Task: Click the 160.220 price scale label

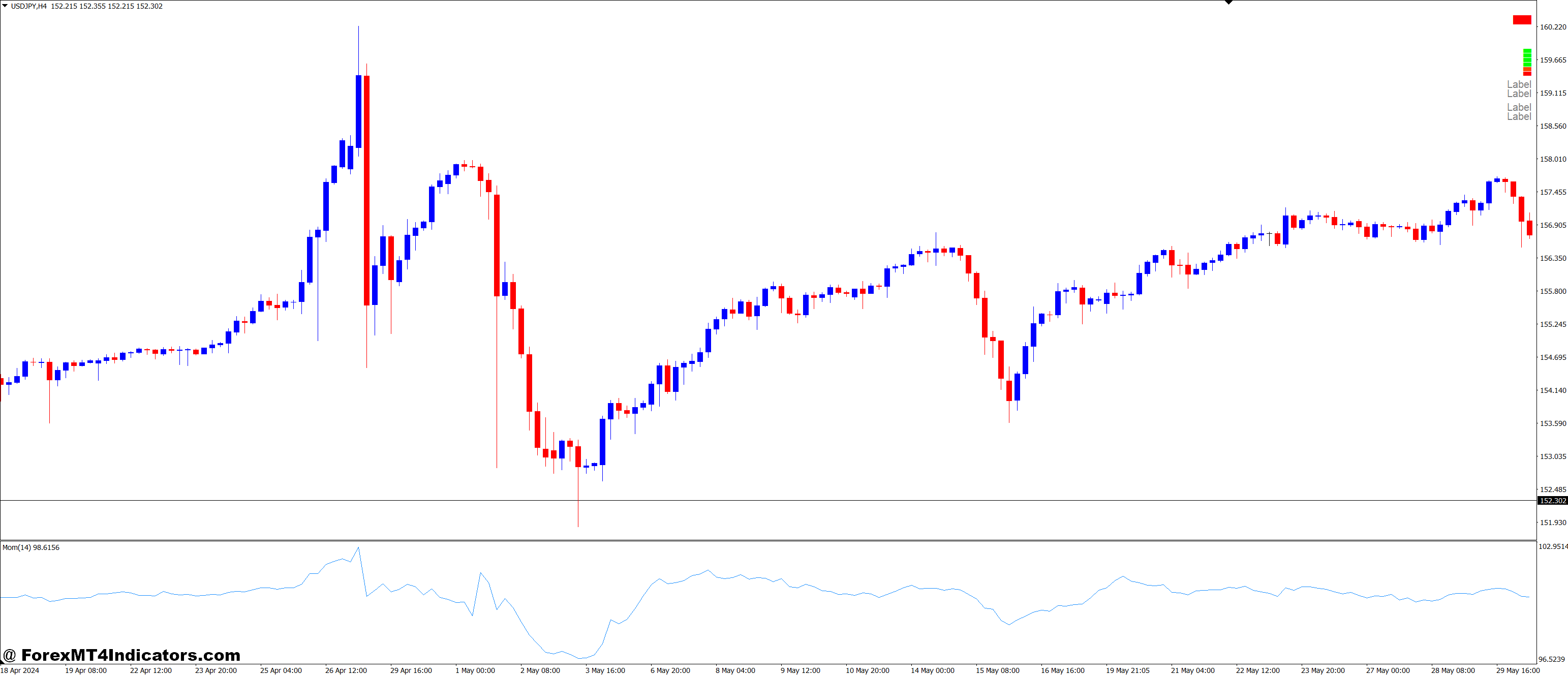Action: (x=1552, y=27)
